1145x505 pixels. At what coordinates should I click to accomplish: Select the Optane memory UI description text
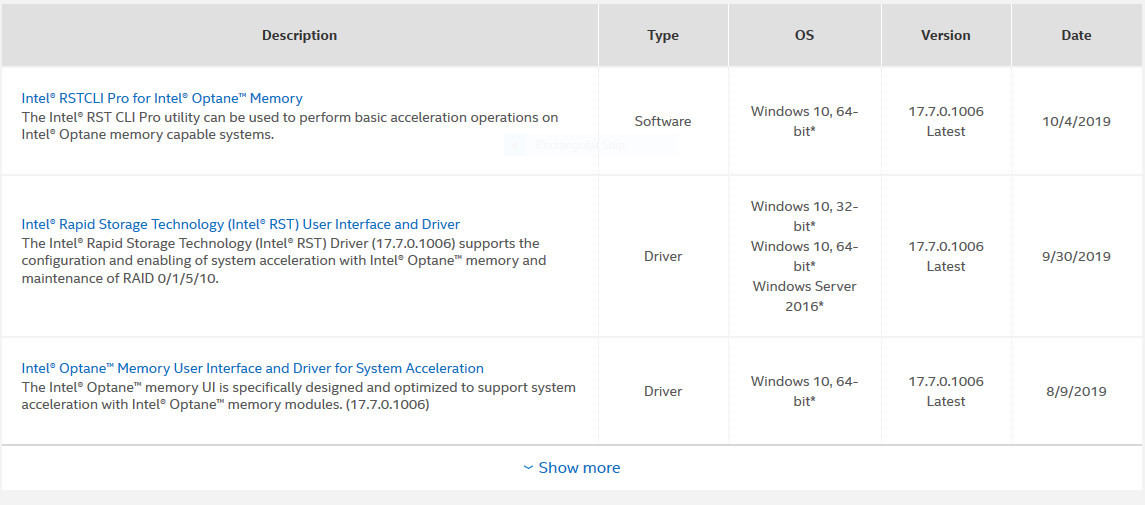point(299,396)
